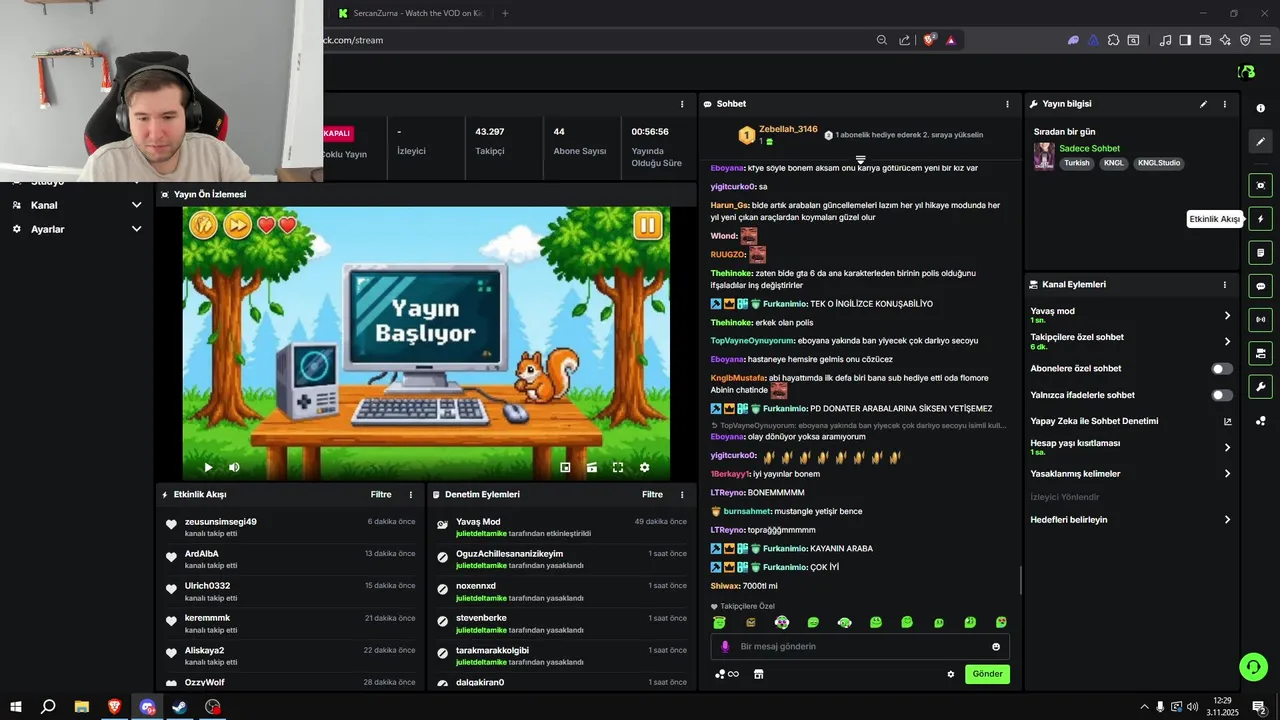Open stream preview settings gear
The image size is (1280, 720).
(x=644, y=467)
